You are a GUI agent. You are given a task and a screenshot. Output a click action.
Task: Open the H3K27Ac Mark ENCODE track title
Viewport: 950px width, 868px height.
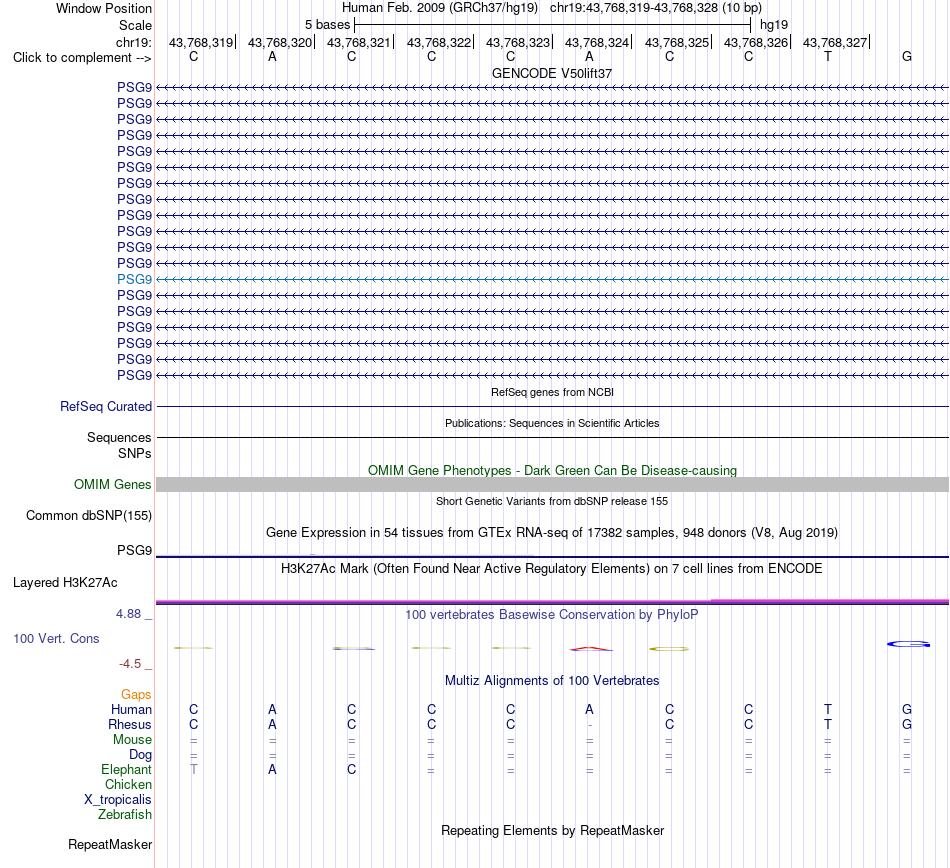(552, 569)
